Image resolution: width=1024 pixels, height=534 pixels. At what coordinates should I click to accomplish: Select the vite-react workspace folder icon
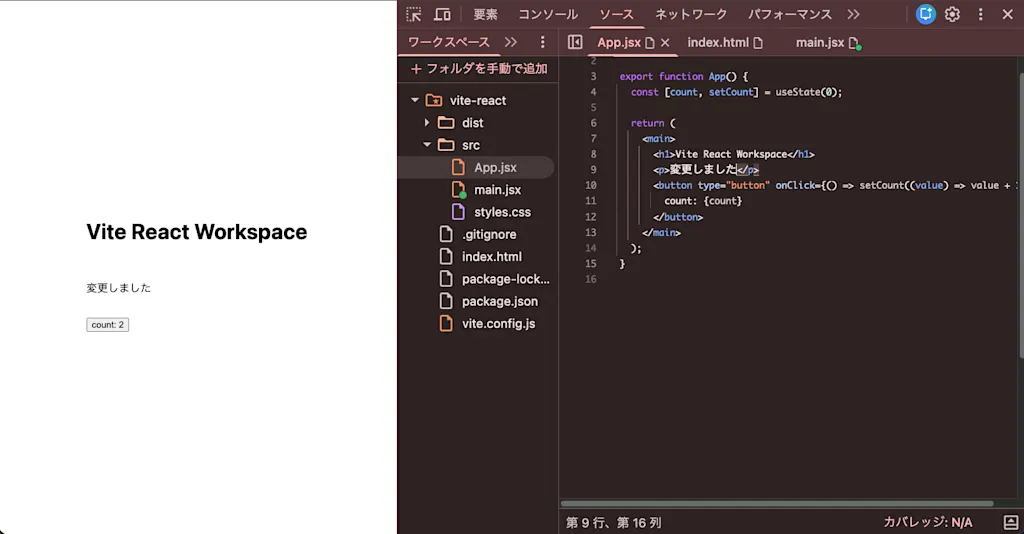click(x=434, y=101)
